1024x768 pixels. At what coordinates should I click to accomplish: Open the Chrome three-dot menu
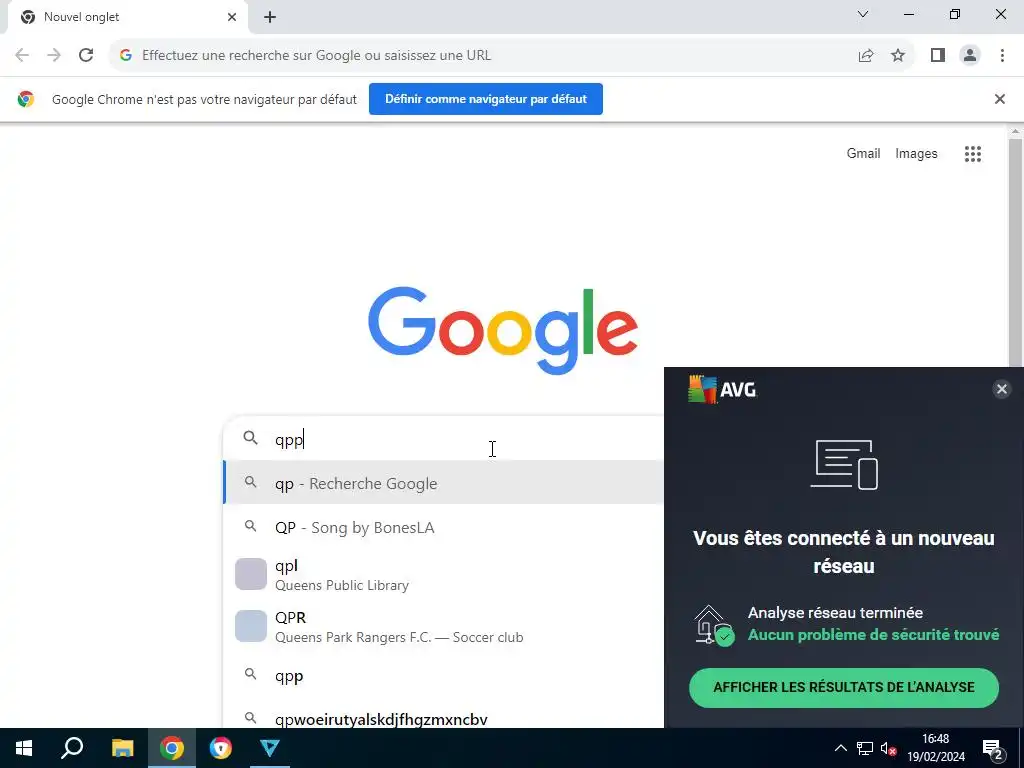1002,56
